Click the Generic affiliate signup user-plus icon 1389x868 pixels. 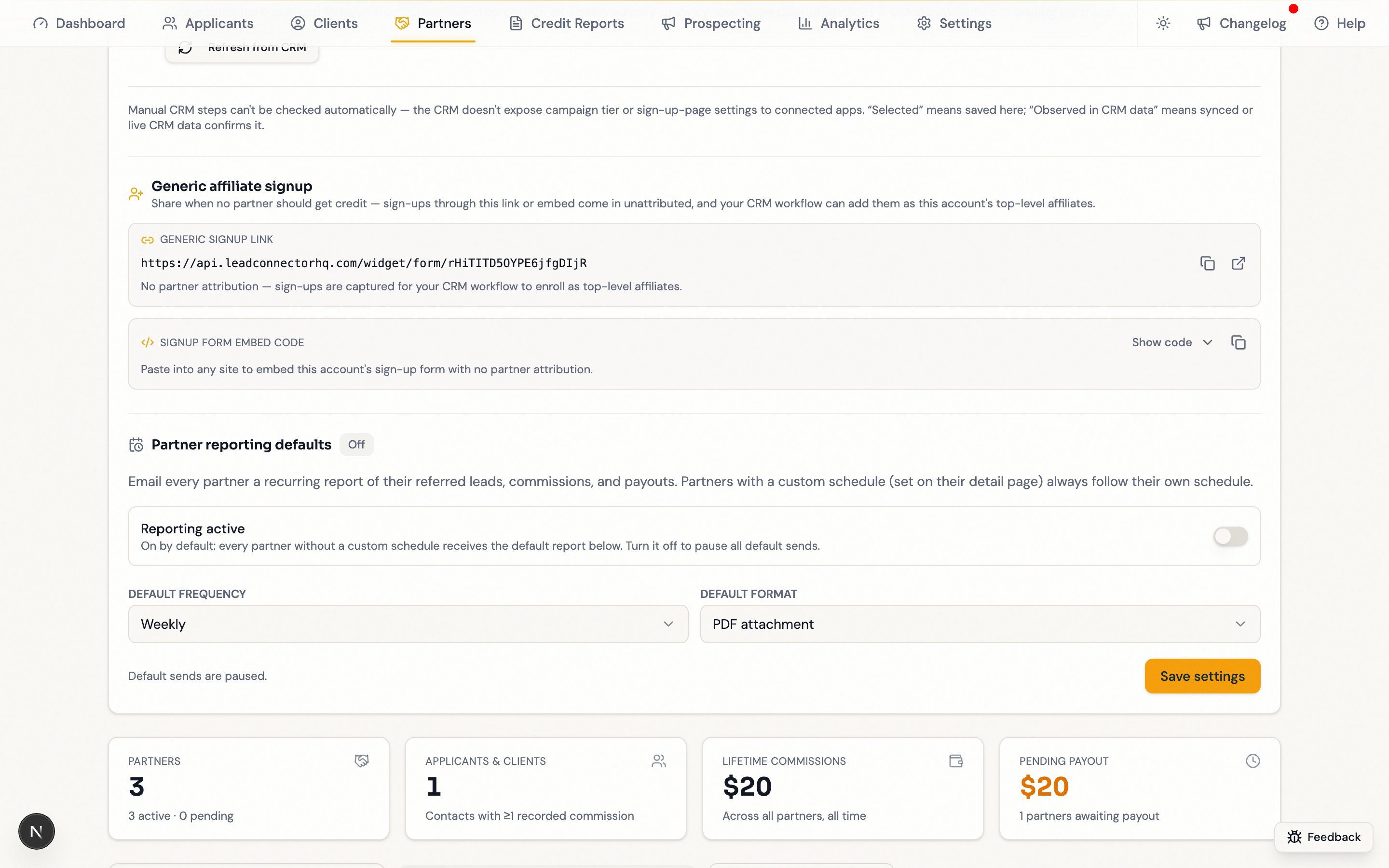point(136,194)
